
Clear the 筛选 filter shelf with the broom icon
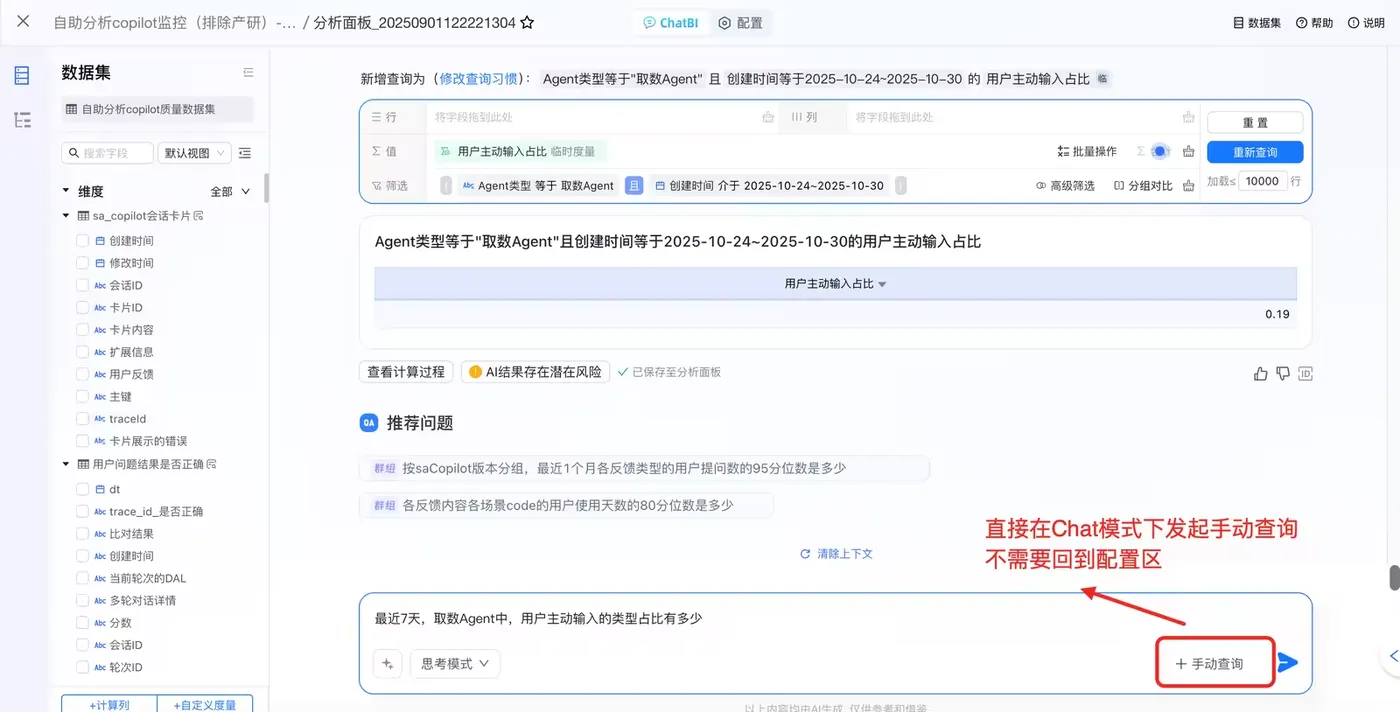tap(1188, 186)
